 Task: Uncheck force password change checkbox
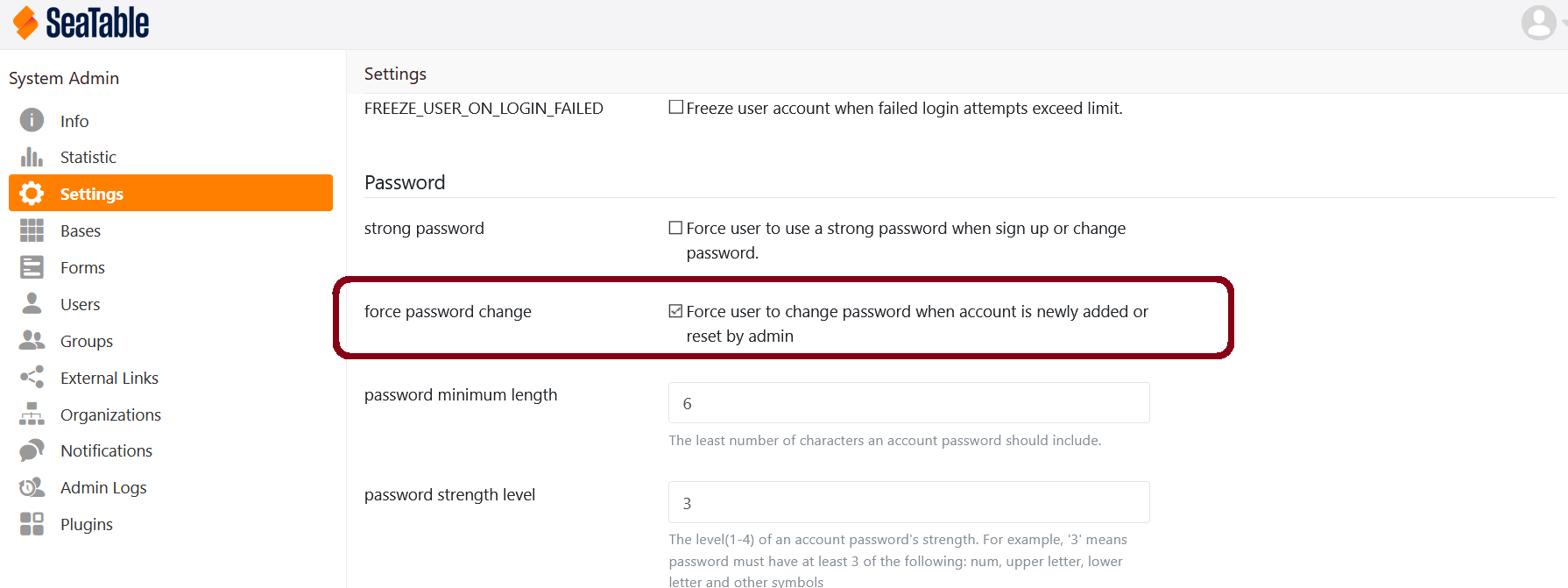[675, 311]
